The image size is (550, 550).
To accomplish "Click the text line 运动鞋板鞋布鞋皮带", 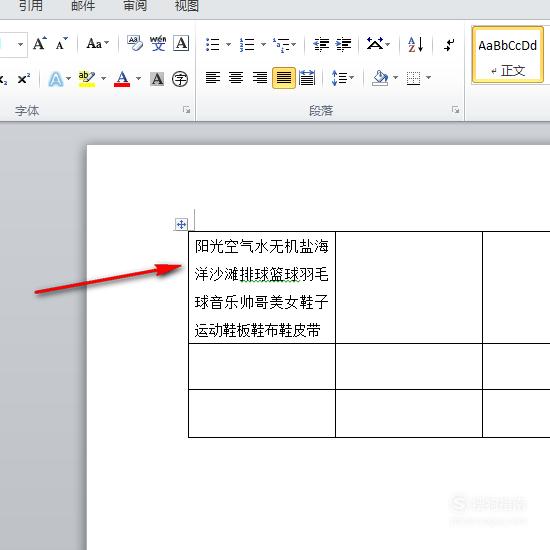I will (x=258, y=330).
